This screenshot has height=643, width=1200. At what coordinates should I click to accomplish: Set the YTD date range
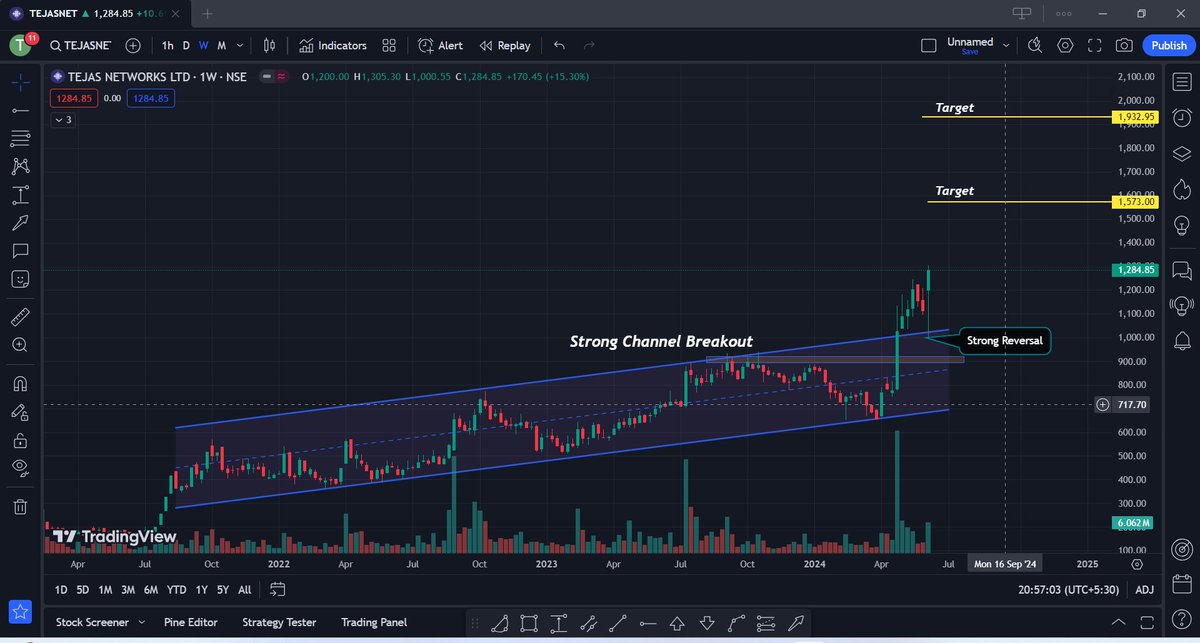177,590
